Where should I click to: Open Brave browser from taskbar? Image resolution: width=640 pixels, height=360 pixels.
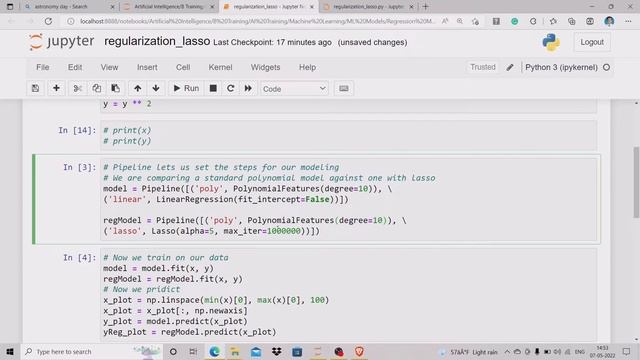359,351
